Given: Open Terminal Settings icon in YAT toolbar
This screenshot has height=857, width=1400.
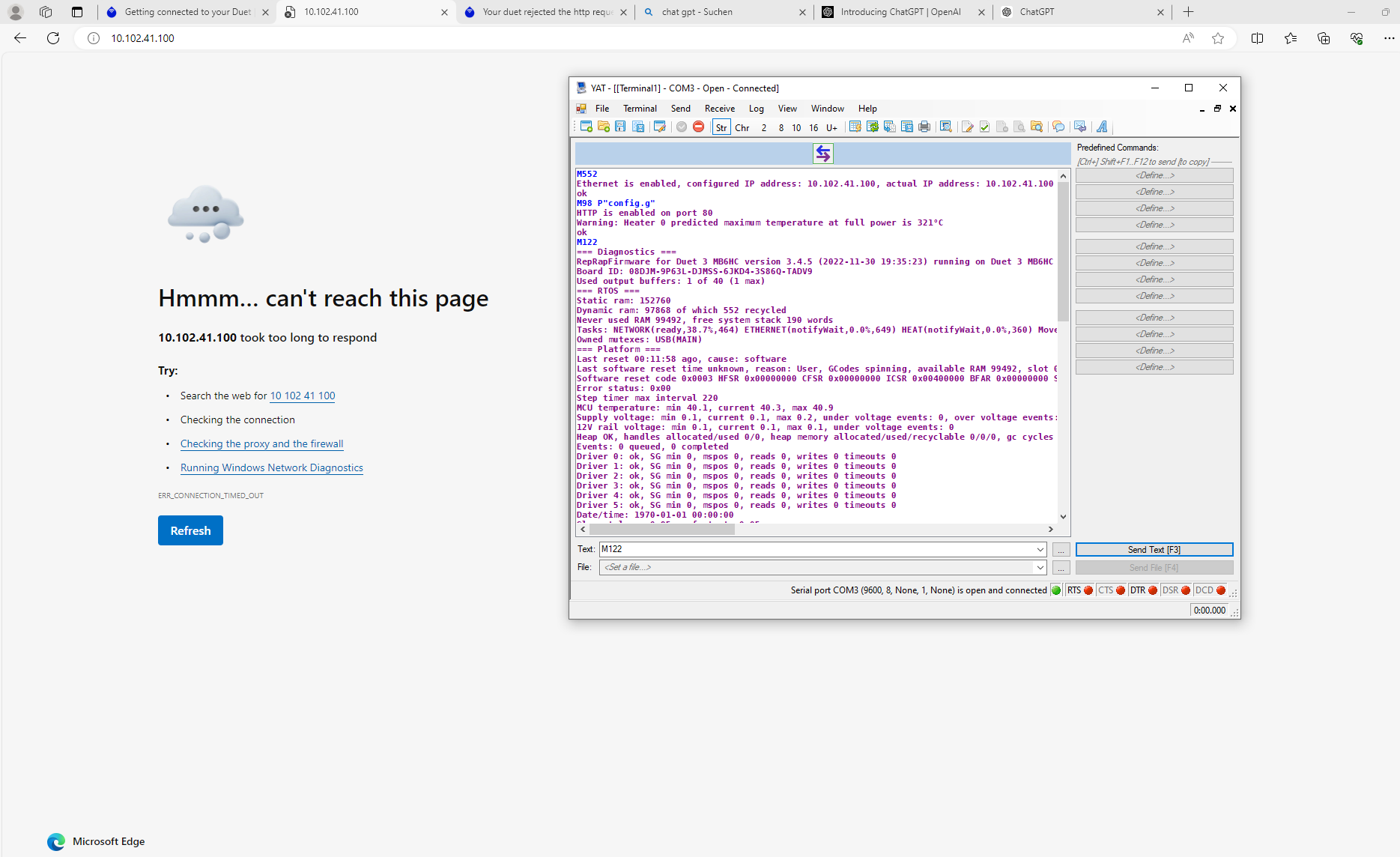Looking at the screenshot, I should click(x=660, y=127).
